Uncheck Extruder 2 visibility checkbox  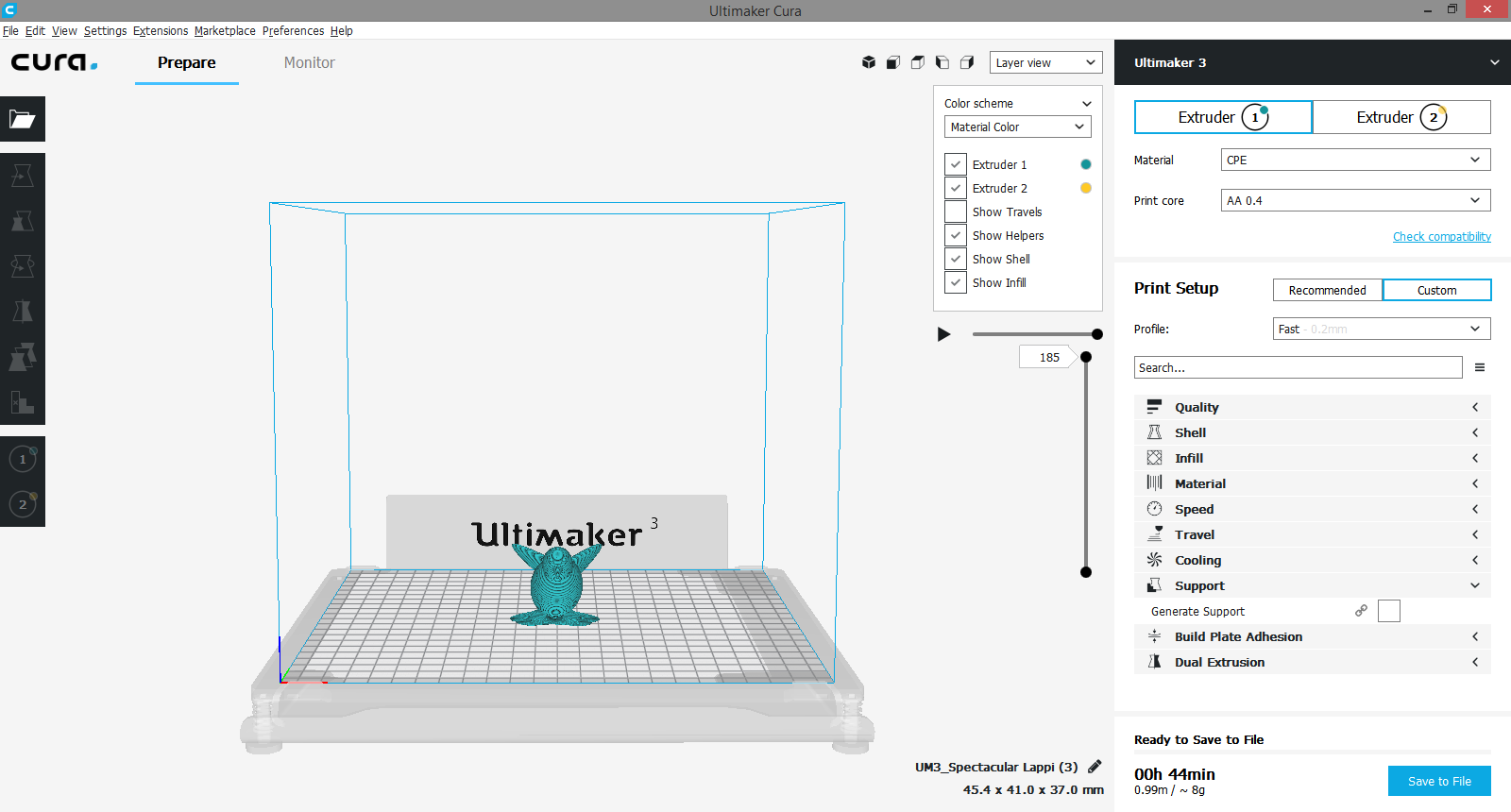coord(956,188)
